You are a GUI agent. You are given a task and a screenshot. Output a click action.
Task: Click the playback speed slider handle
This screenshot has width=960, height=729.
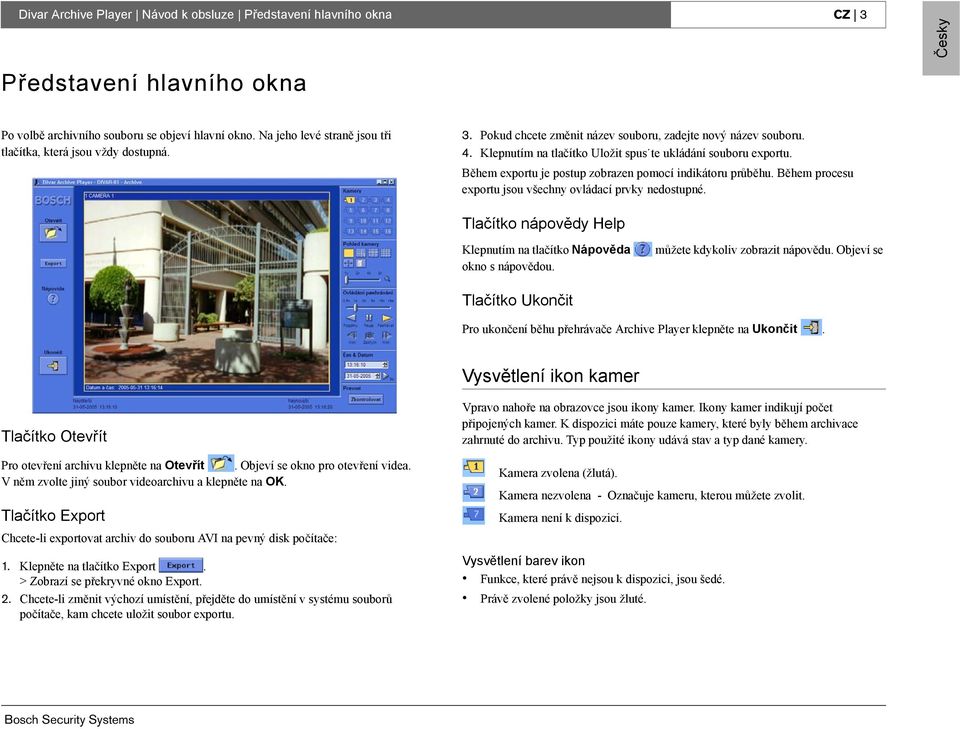pyautogui.click(x=355, y=307)
